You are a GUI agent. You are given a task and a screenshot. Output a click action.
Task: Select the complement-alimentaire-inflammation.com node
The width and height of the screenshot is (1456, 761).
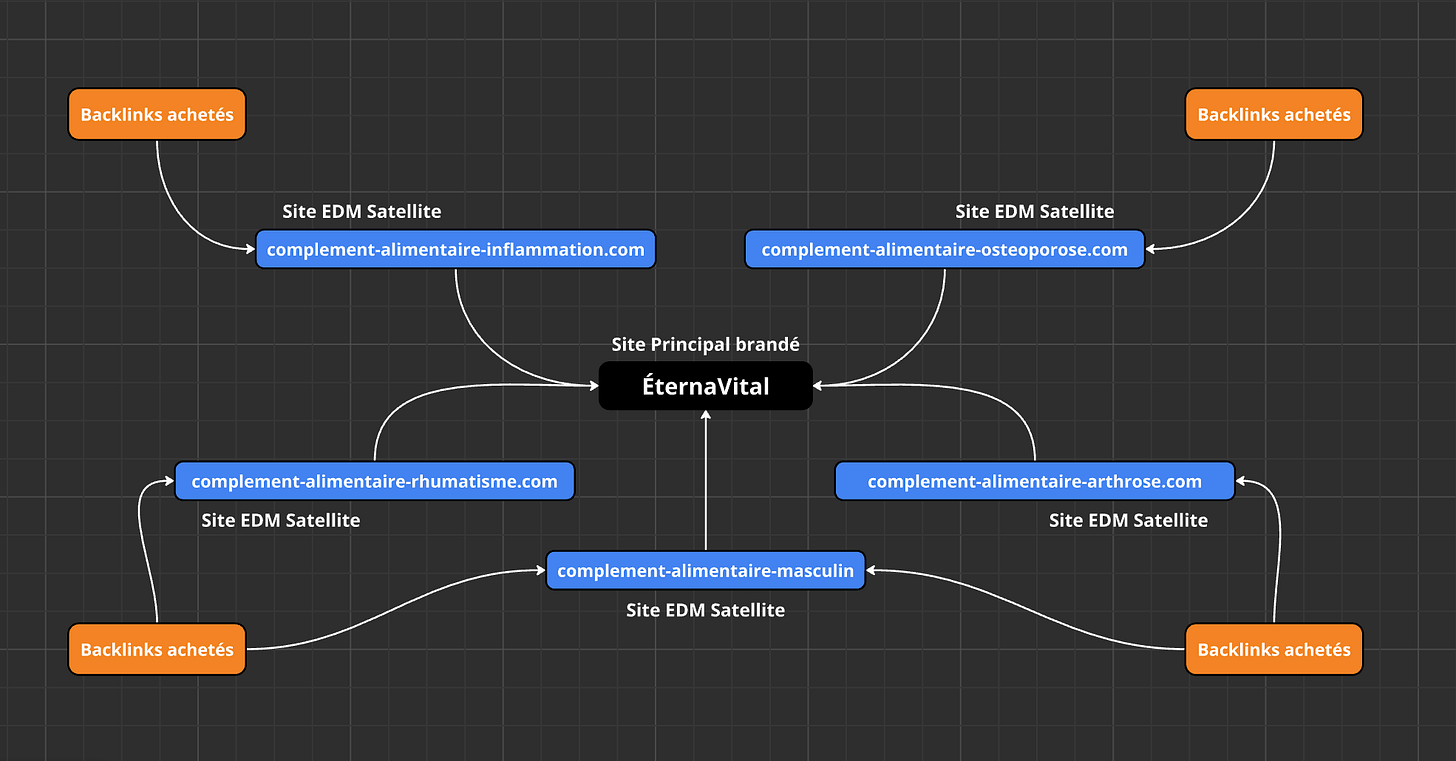tap(456, 249)
